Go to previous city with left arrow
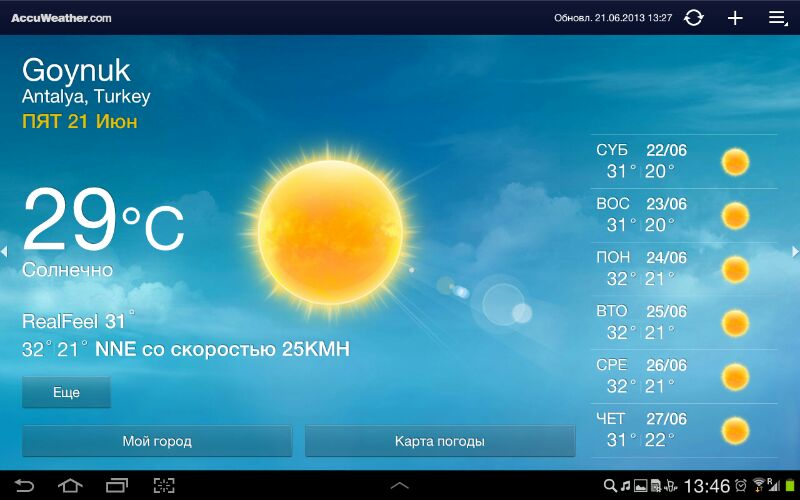The image size is (800, 500). pyautogui.click(x=5, y=251)
